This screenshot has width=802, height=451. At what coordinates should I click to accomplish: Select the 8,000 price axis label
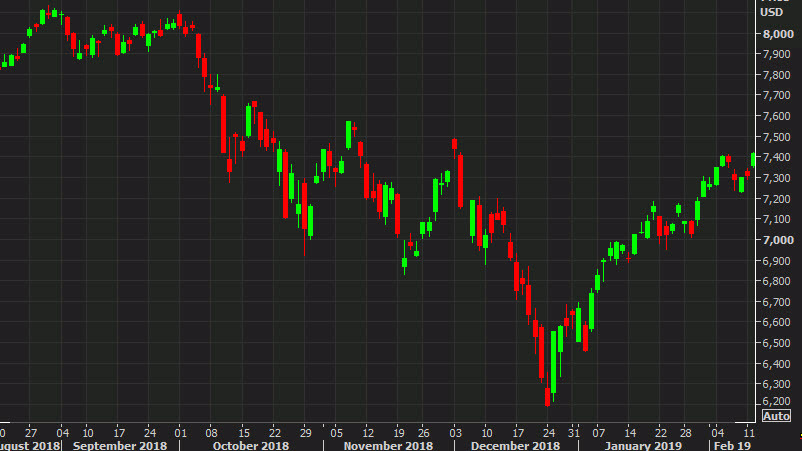point(777,33)
